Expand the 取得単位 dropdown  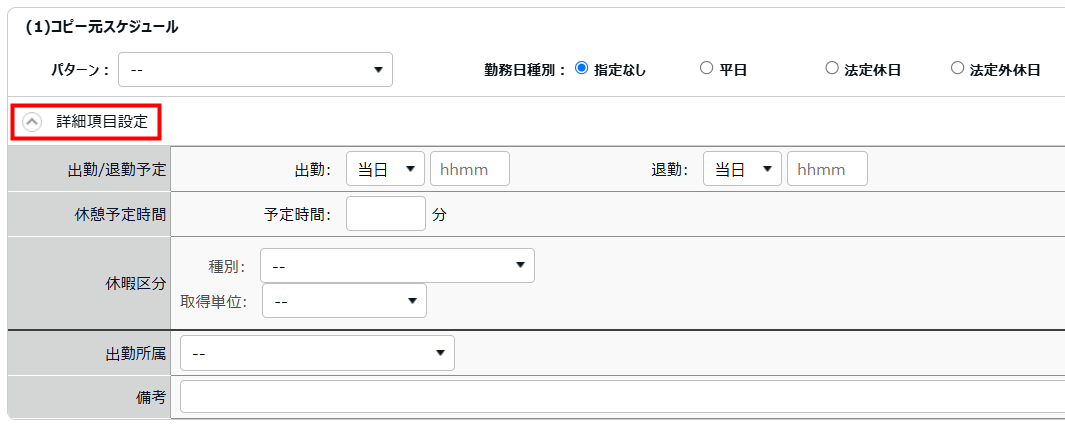pyautogui.click(x=344, y=300)
